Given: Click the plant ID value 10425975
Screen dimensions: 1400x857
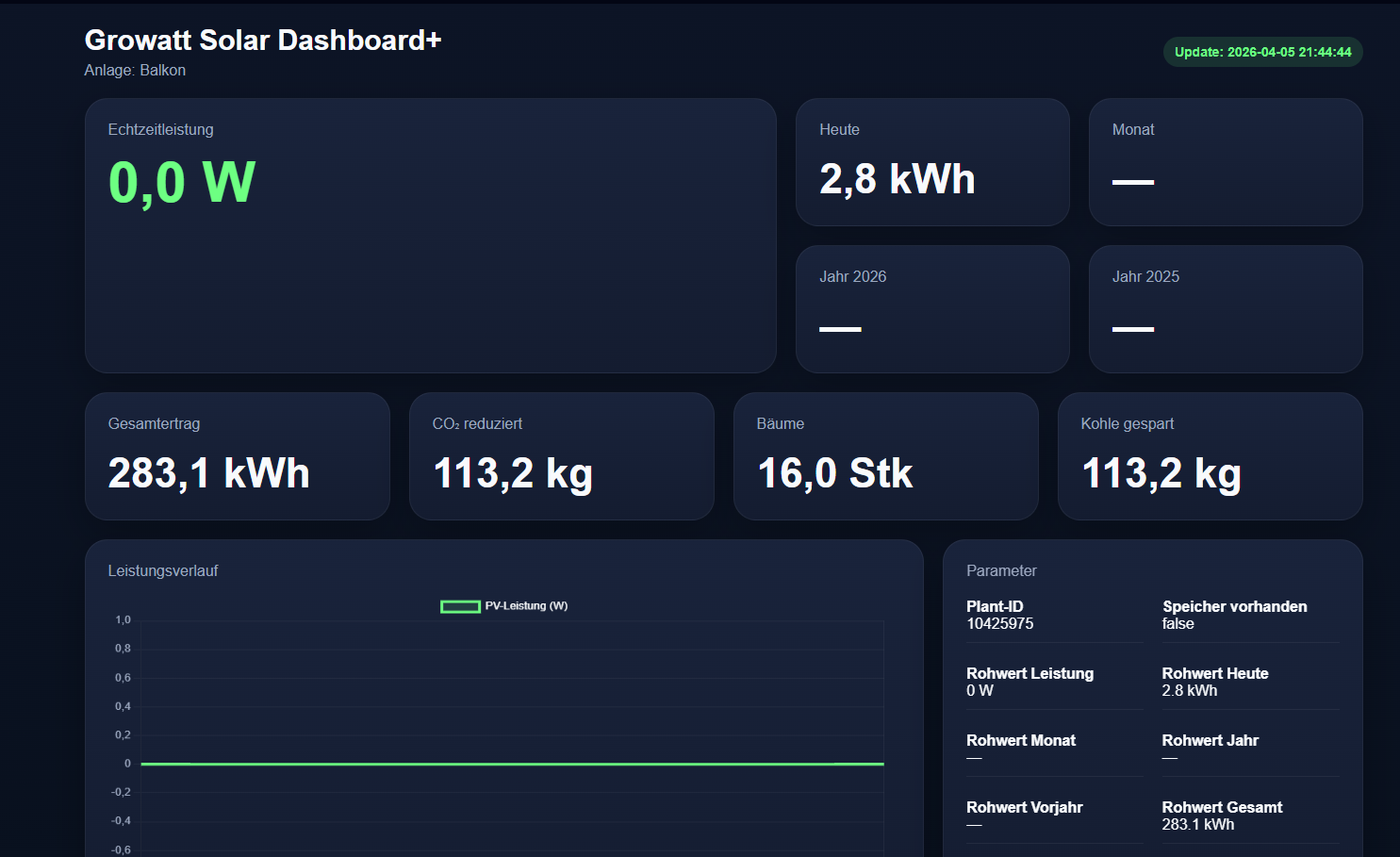Looking at the screenshot, I should pos(999,624).
